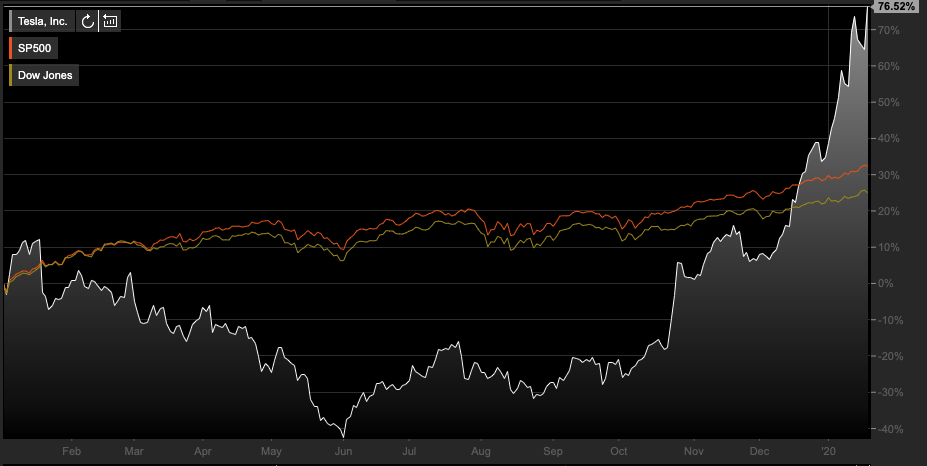This screenshot has height=466, width=927.
Task: Click the -40% y-axis label
Action: 889,429
